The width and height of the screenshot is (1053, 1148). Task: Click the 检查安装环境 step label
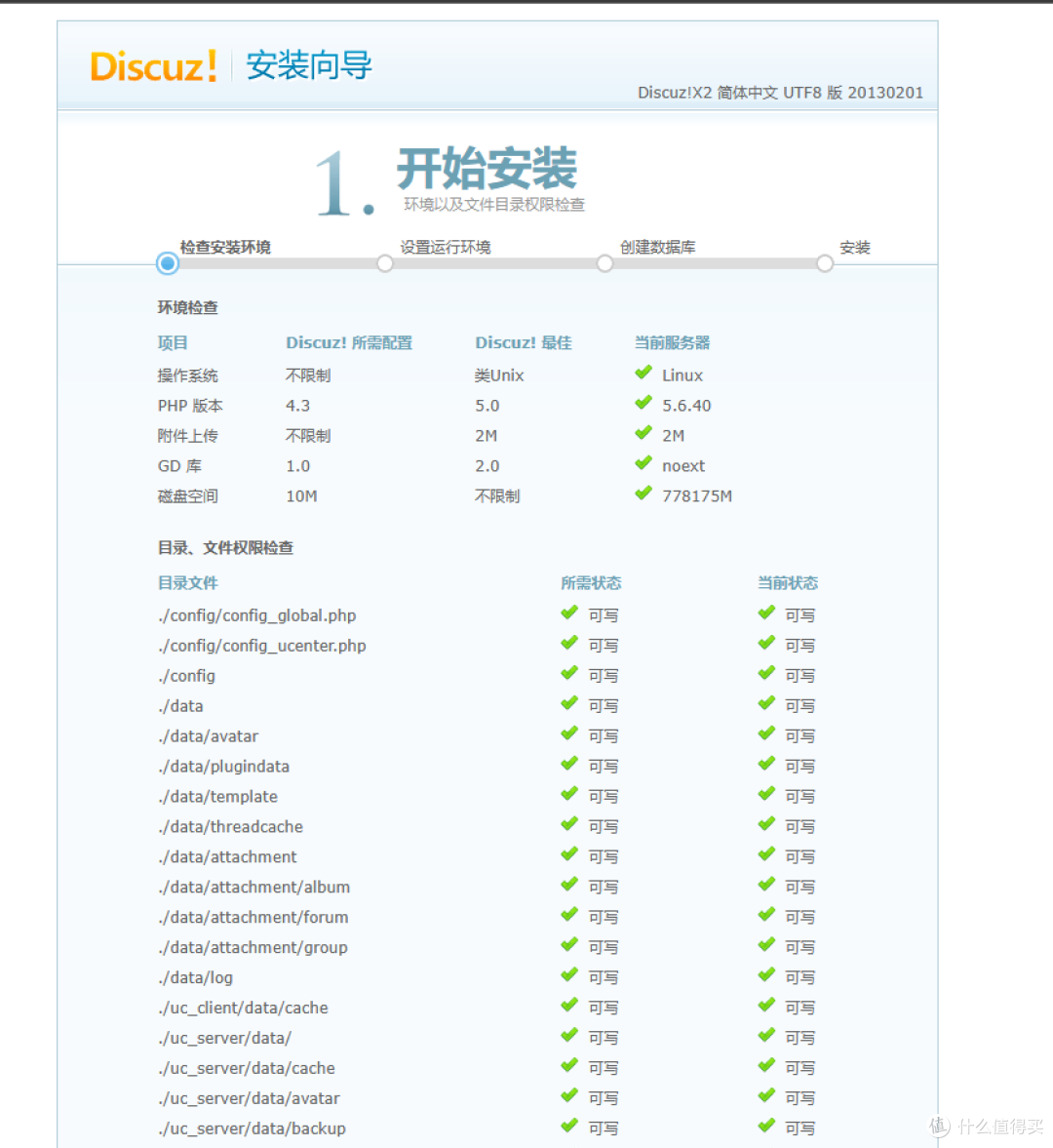[x=225, y=248]
